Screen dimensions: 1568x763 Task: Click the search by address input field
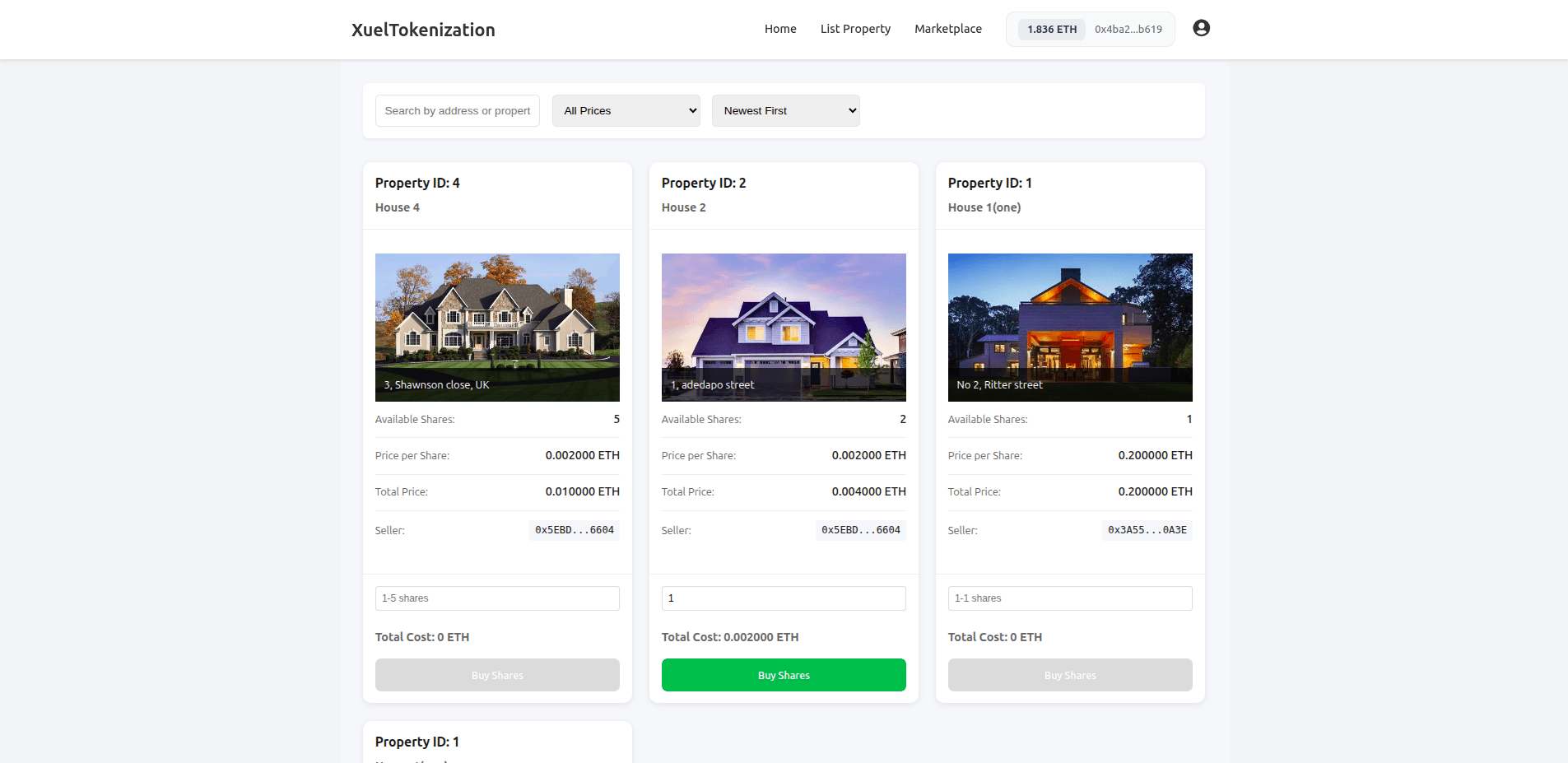coord(457,110)
